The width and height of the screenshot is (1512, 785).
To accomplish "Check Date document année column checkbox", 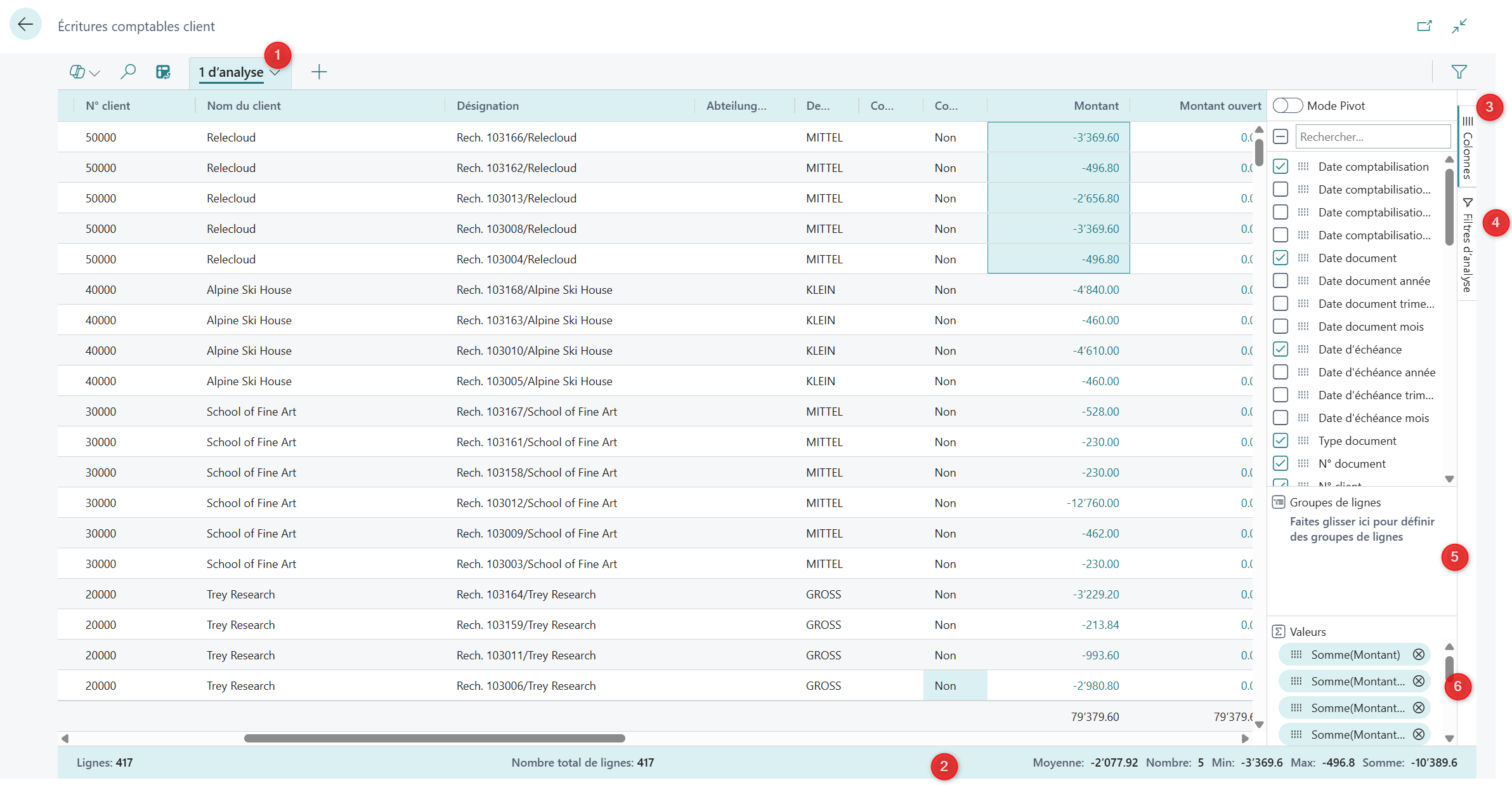I will click(1281, 280).
